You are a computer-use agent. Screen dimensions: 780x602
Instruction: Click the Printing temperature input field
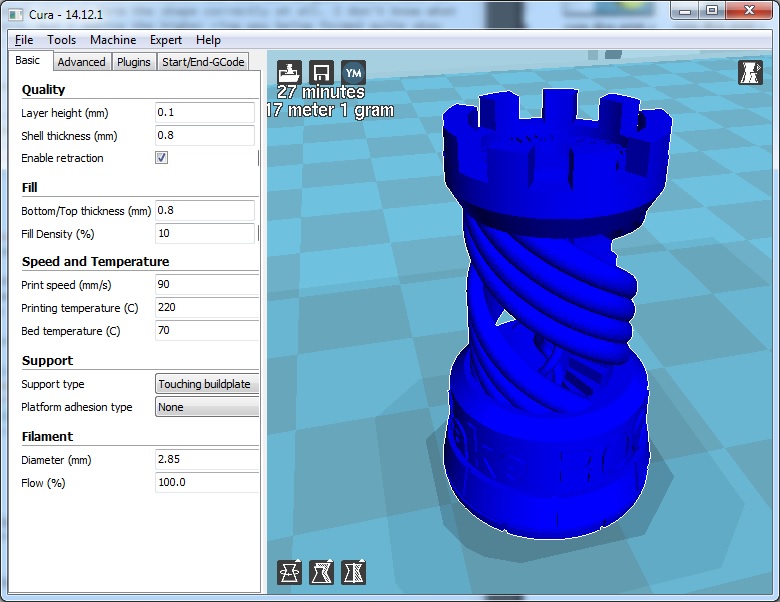tap(207, 307)
